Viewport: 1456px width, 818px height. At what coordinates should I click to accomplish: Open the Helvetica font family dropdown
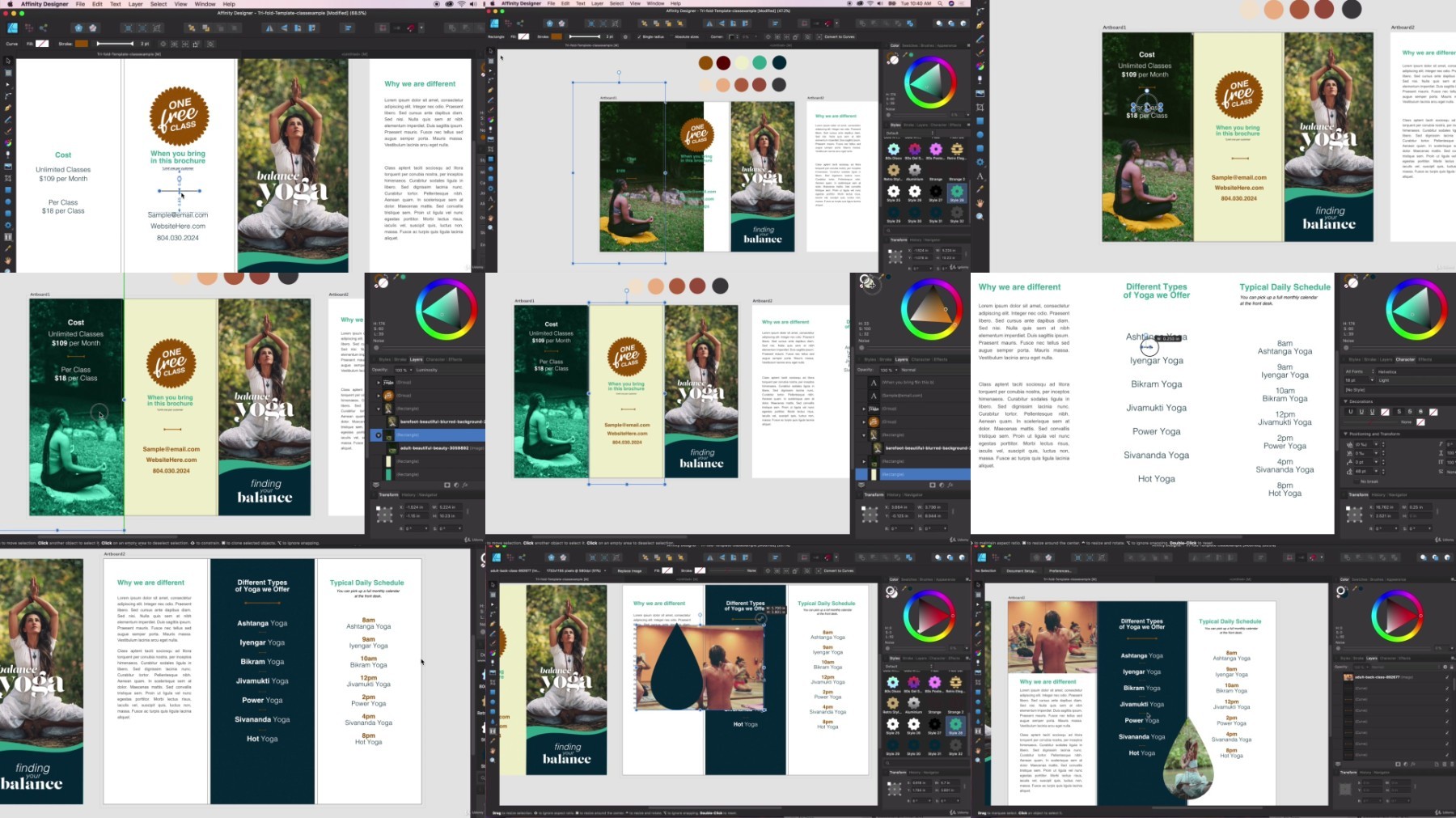pyautogui.click(x=1417, y=371)
